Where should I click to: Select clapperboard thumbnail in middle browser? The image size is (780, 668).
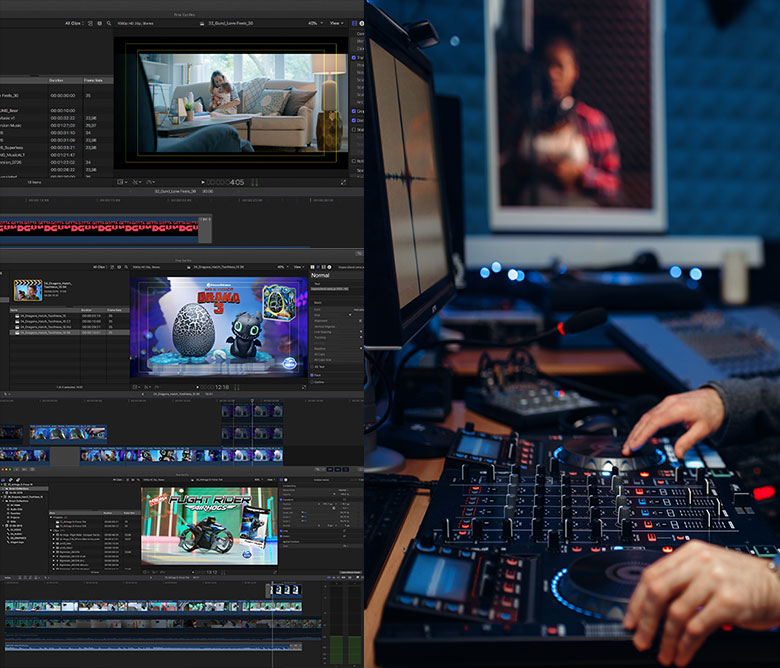click(x=28, y=290)
